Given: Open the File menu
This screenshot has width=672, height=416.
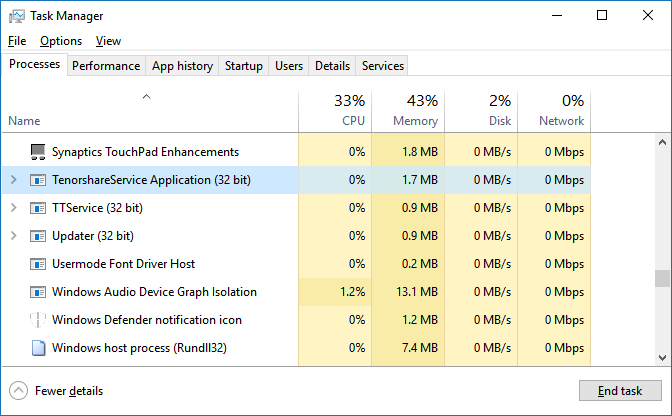Looking at the screenshot, I should click(x=17, y=41).
